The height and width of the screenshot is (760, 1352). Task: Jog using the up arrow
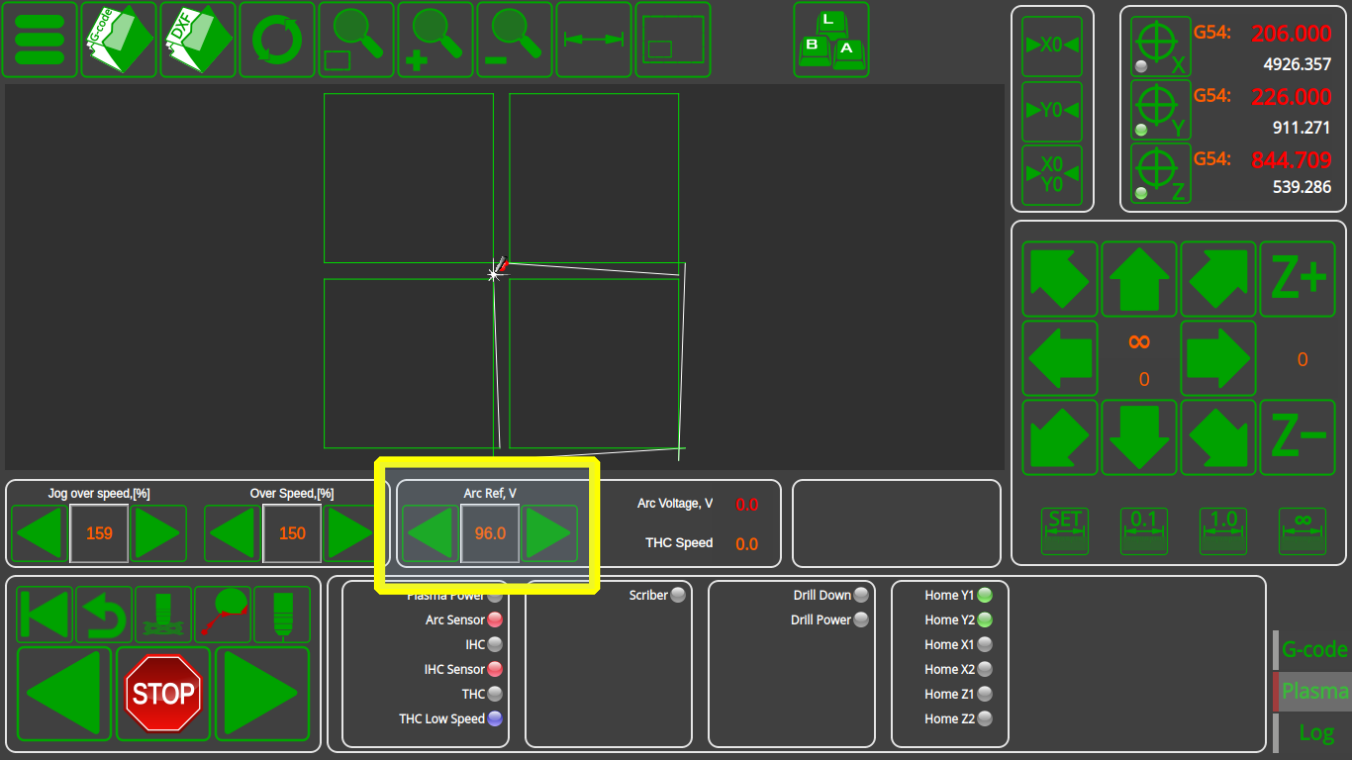(1138, 279)
